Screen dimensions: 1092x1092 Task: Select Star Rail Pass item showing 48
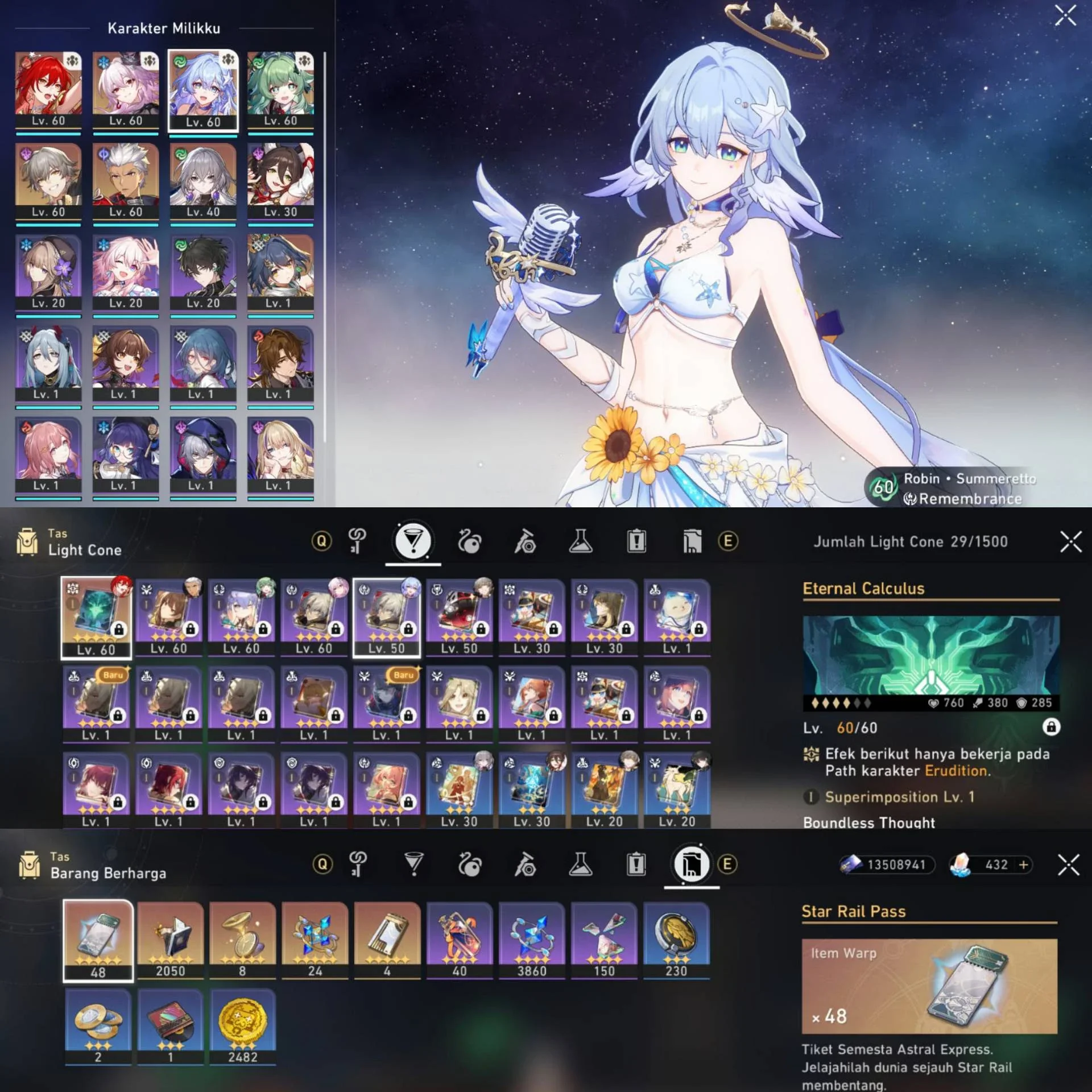(x=98, y=941)
